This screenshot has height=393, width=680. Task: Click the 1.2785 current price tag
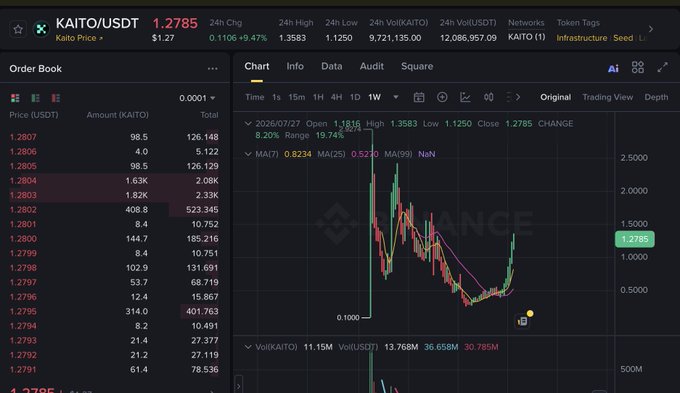point(634,239)
